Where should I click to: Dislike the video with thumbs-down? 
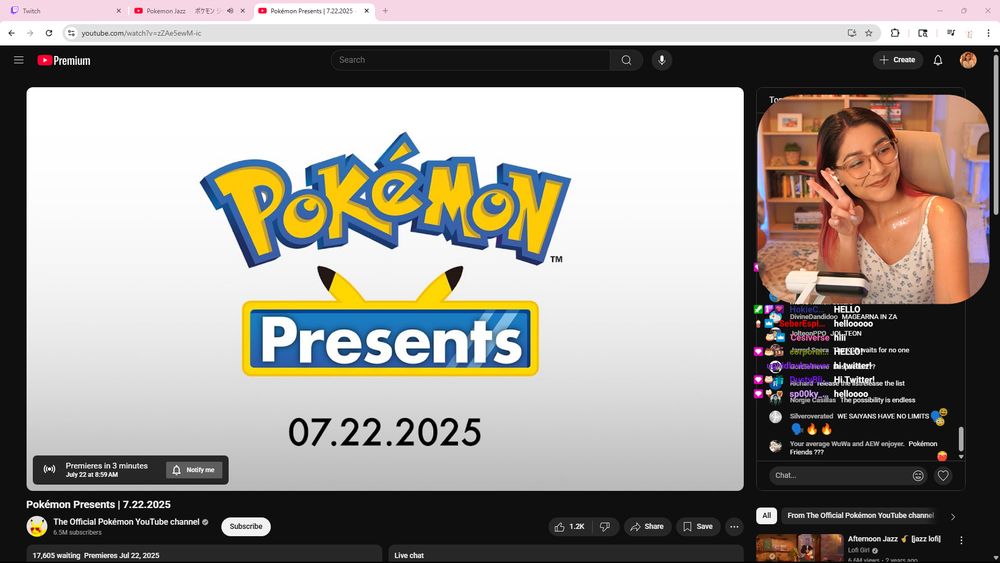pyautogui.click(x=605, y=527)
